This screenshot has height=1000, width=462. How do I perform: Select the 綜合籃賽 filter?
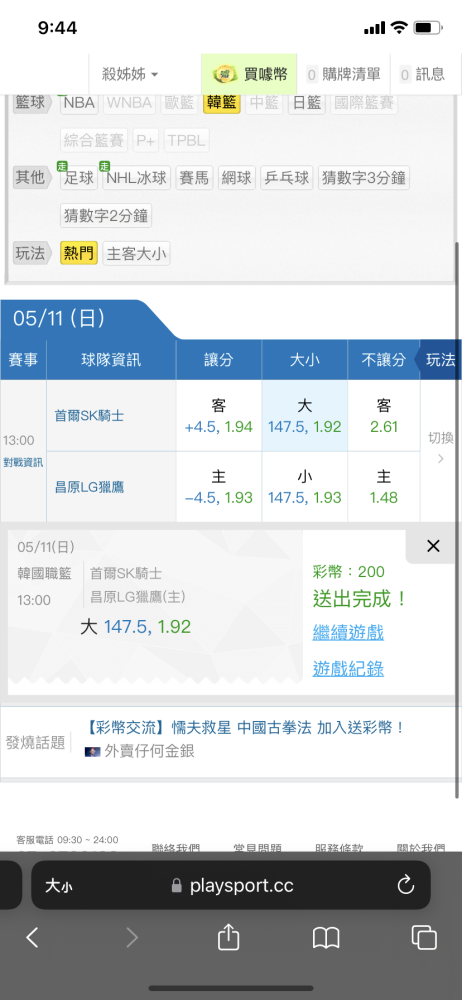[94, 140]
